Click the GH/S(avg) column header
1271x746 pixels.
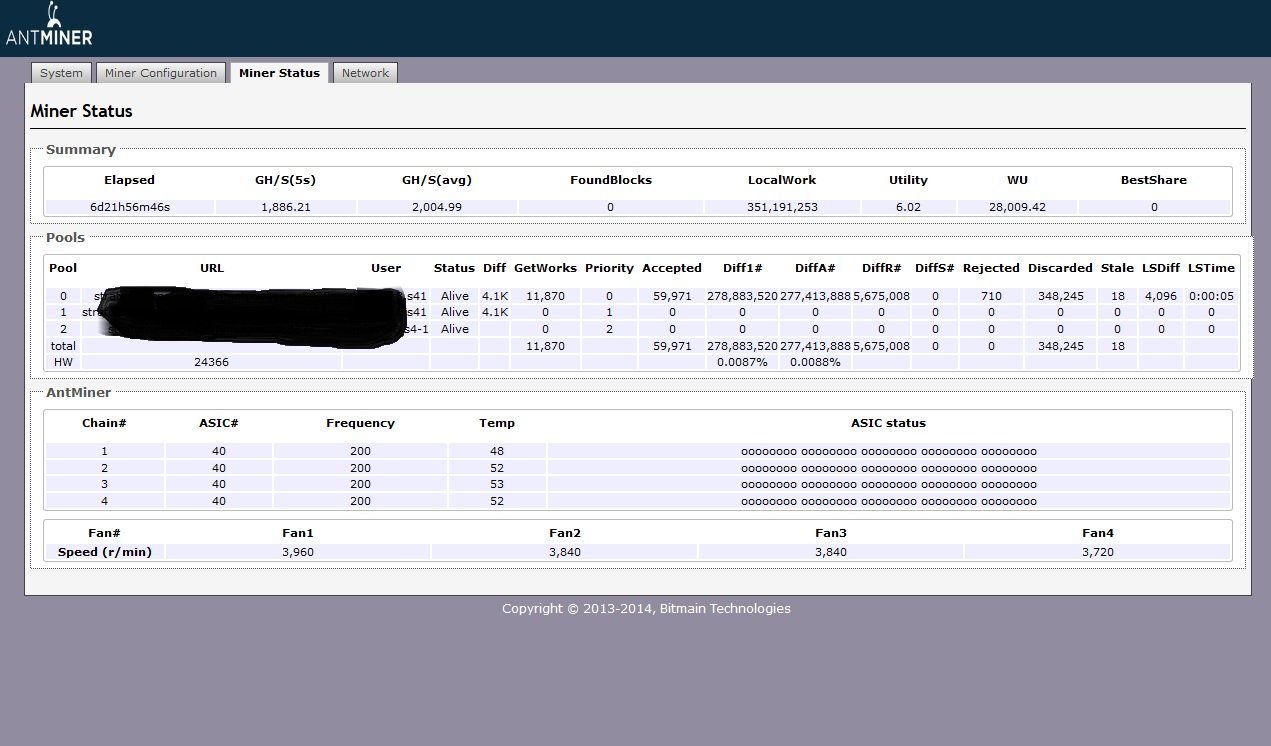click(x=436, y=180)
